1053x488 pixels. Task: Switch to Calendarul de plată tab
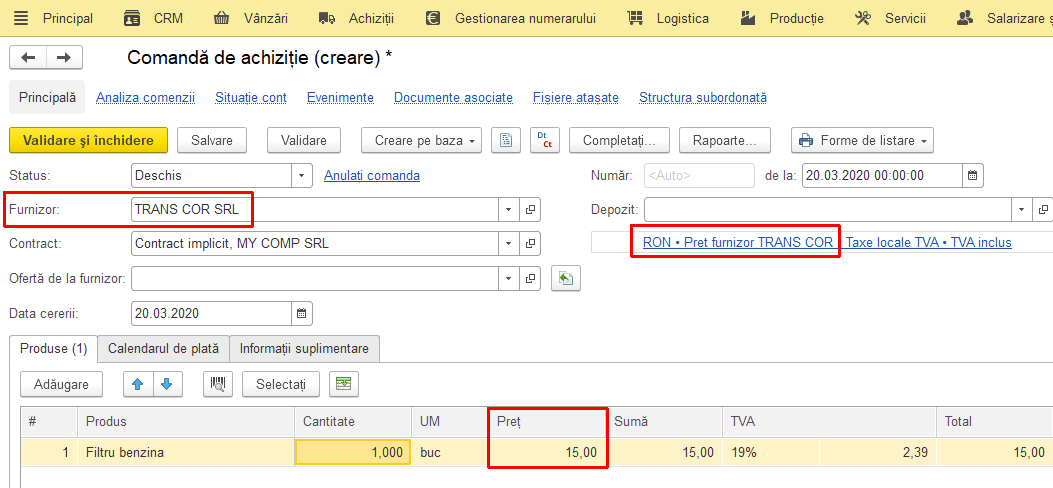pos(164,349)
